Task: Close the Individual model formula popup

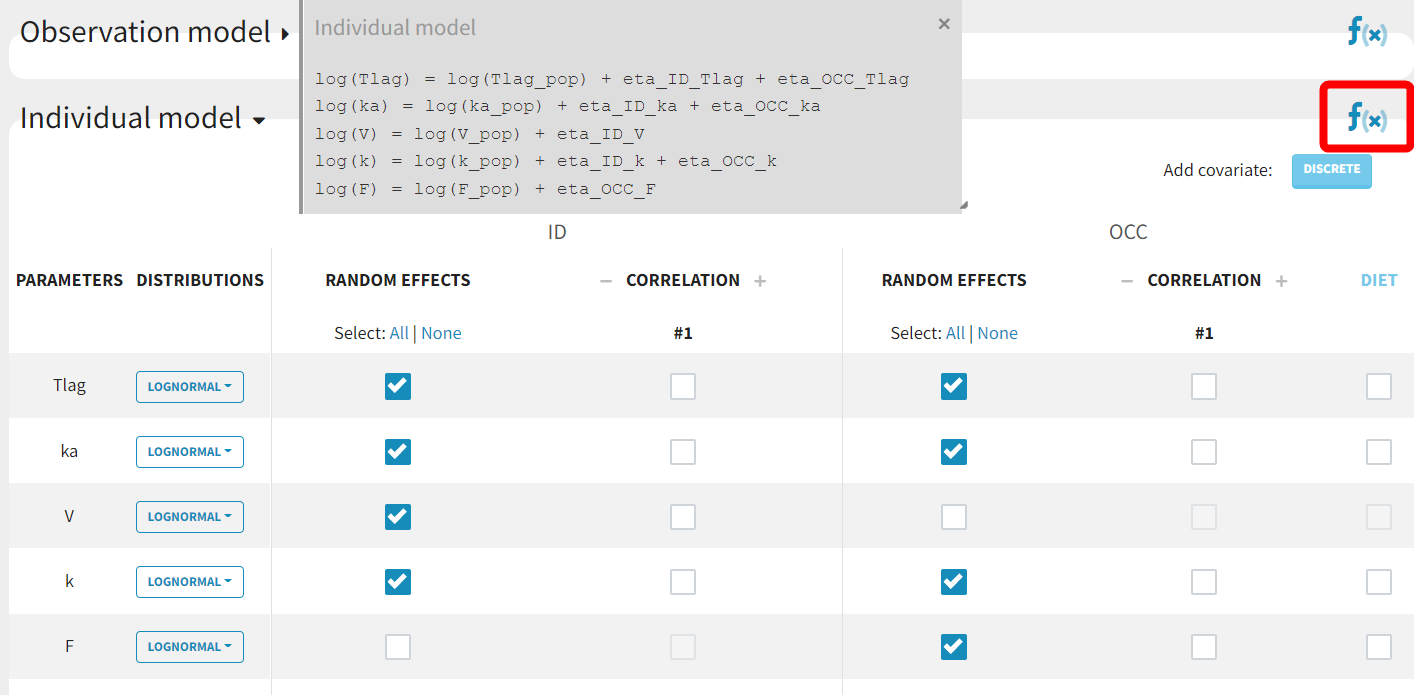Action: pos(943,24)
